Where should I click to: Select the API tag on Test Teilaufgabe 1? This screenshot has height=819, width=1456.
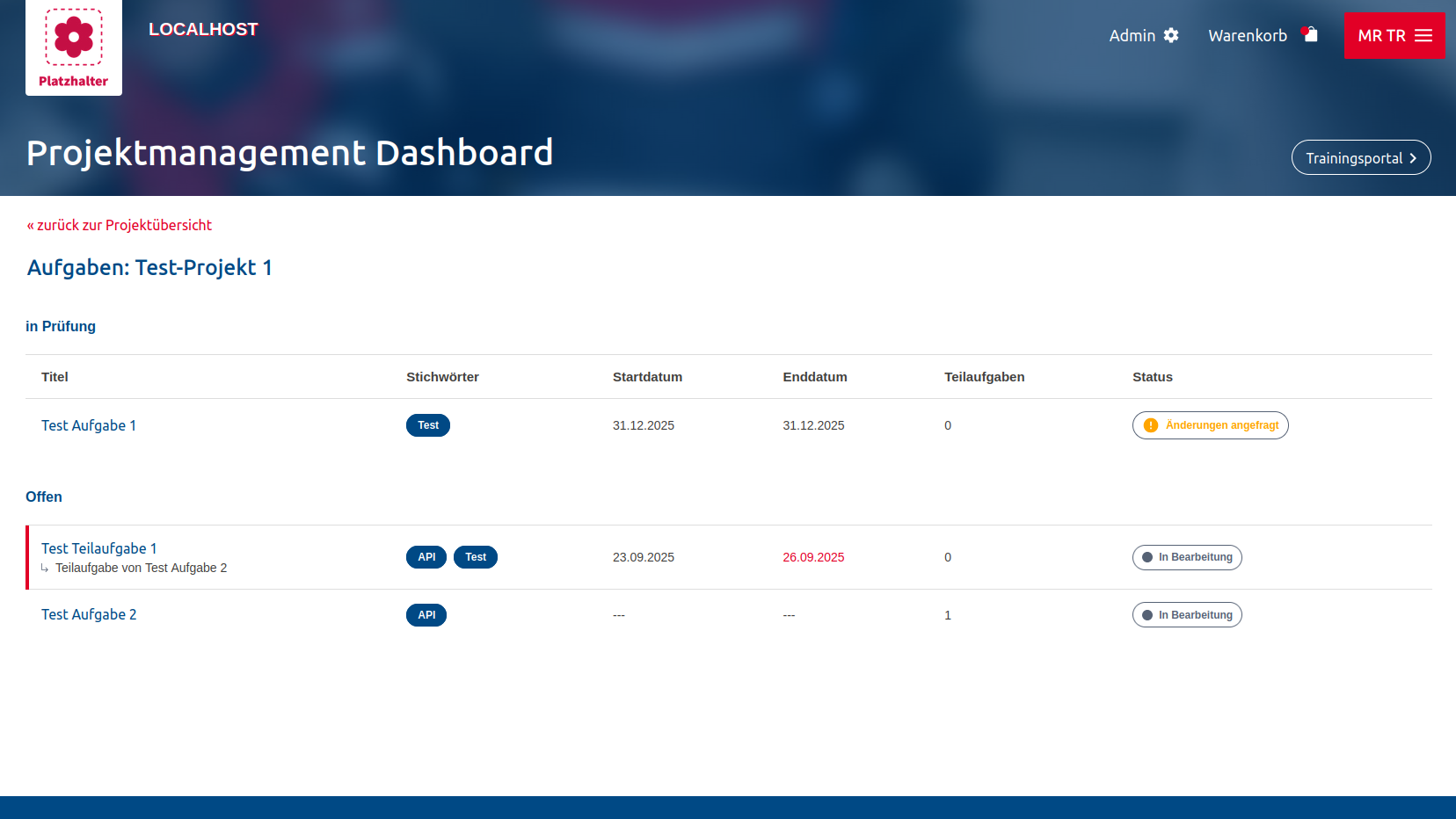pyautogui.click(x=426, y=557)
